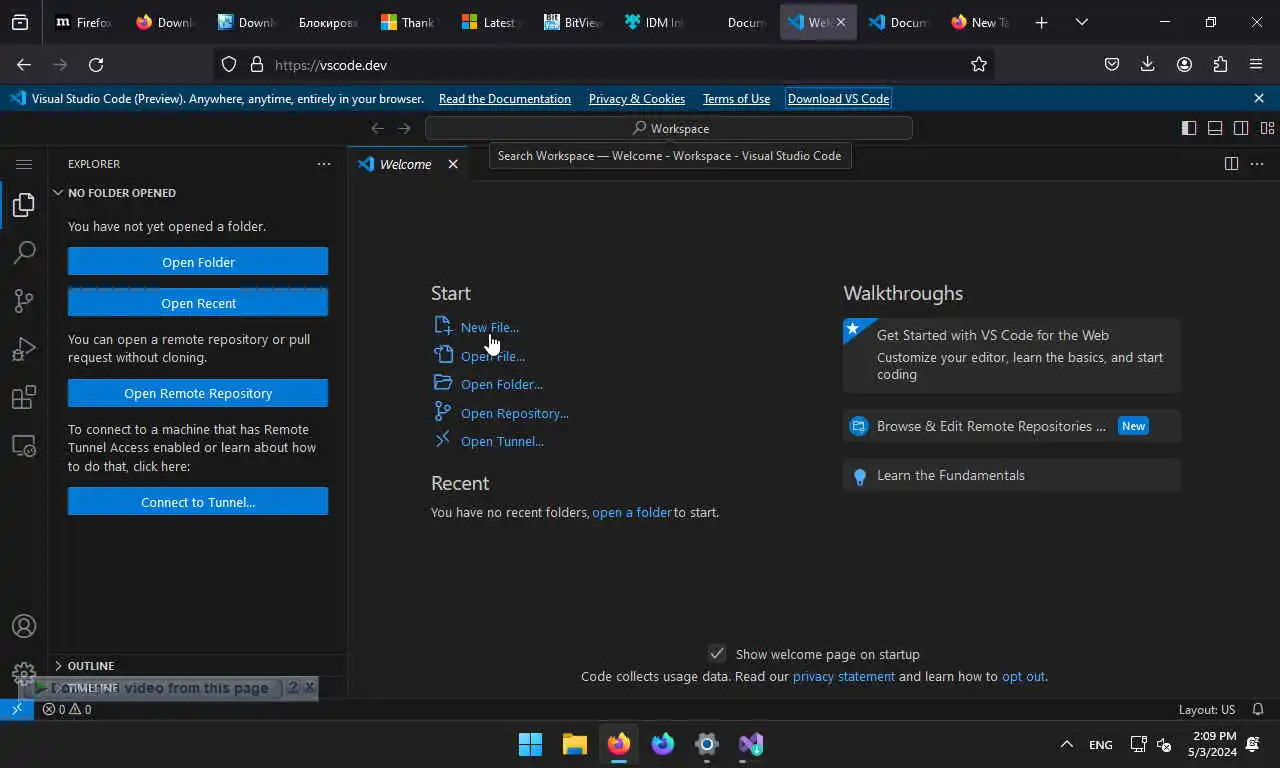The height and width of the screenshot is (768, 1280).
Task: Open Visual Studio from taskbar
Action: pyautogui.click(x=751, y=744)
